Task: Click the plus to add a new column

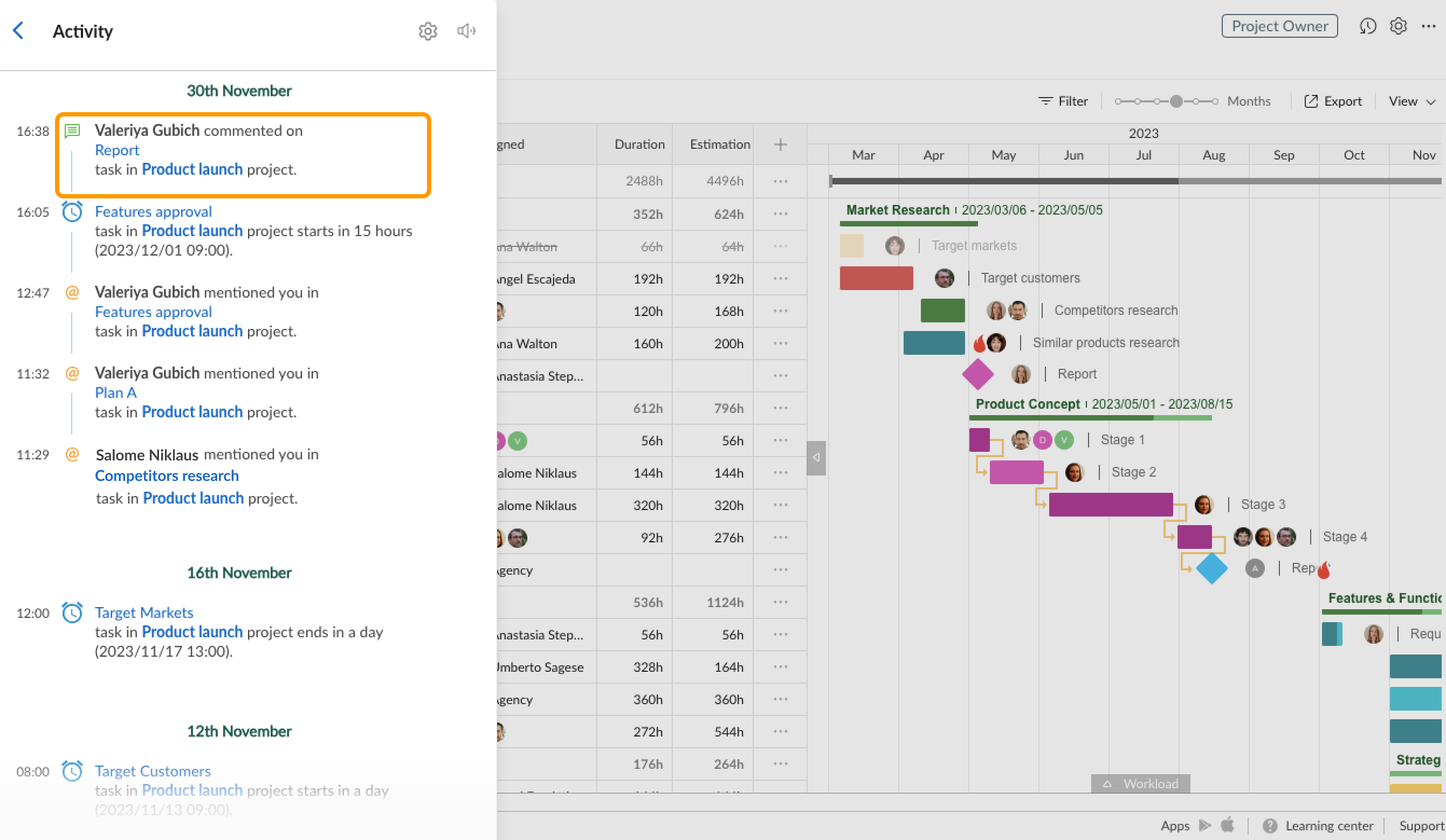Action: point(780,144)
